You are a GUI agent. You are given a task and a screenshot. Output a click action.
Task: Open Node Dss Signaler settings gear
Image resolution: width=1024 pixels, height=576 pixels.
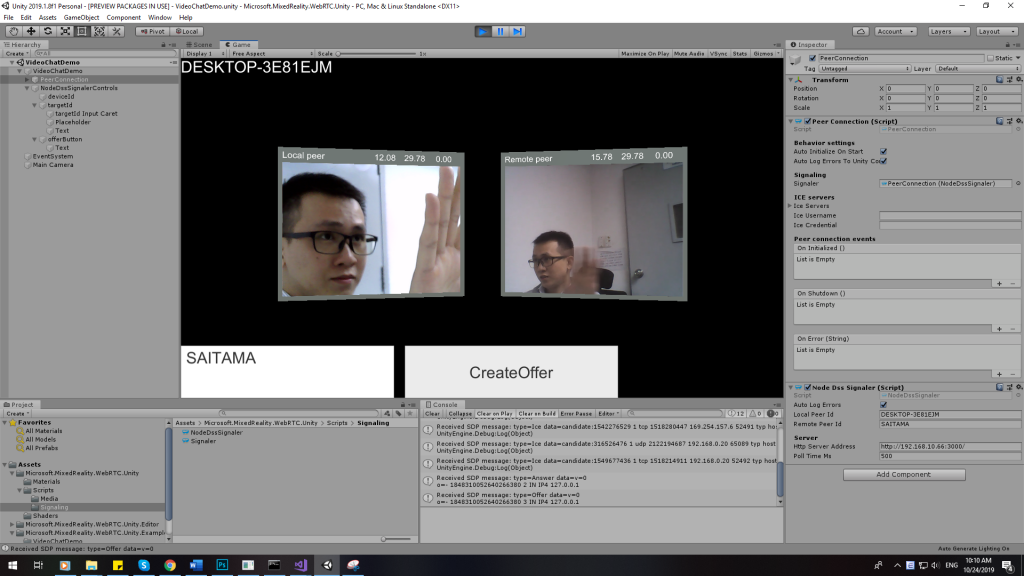(x=1019, y=388)
